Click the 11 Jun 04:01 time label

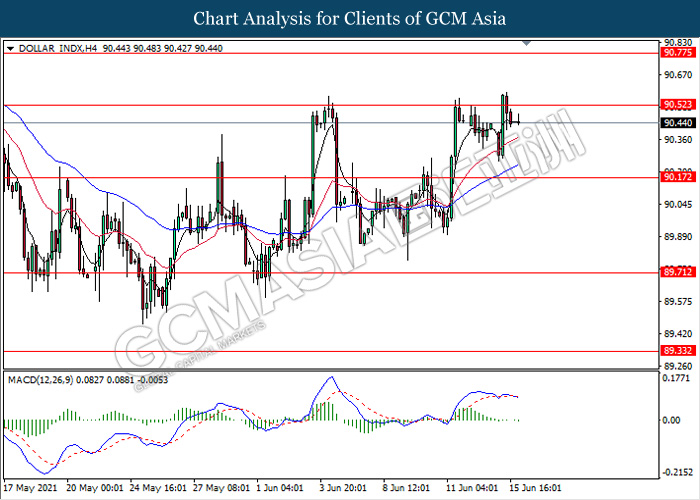pyautogui.click(x=473, y=488)
